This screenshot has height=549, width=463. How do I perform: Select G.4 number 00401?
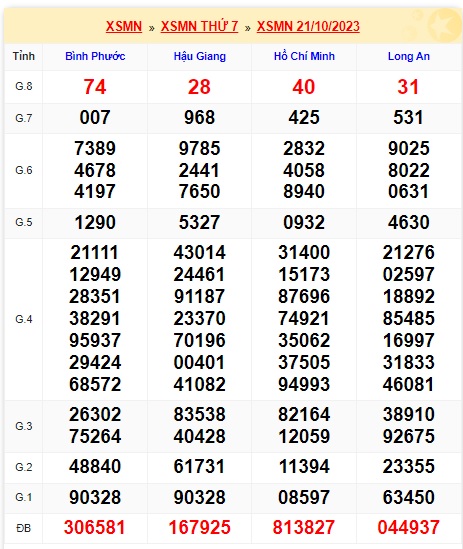[199, 362]
